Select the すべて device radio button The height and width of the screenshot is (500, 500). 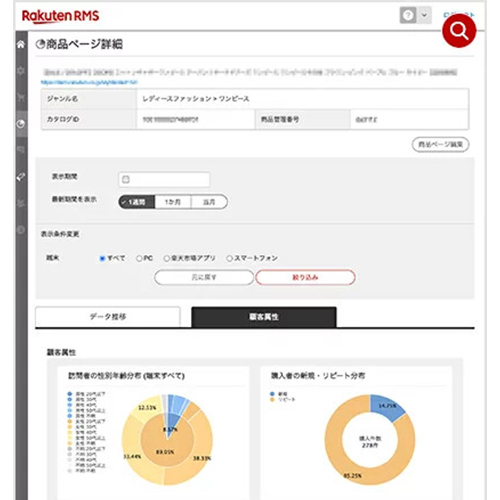pos(102,258)
